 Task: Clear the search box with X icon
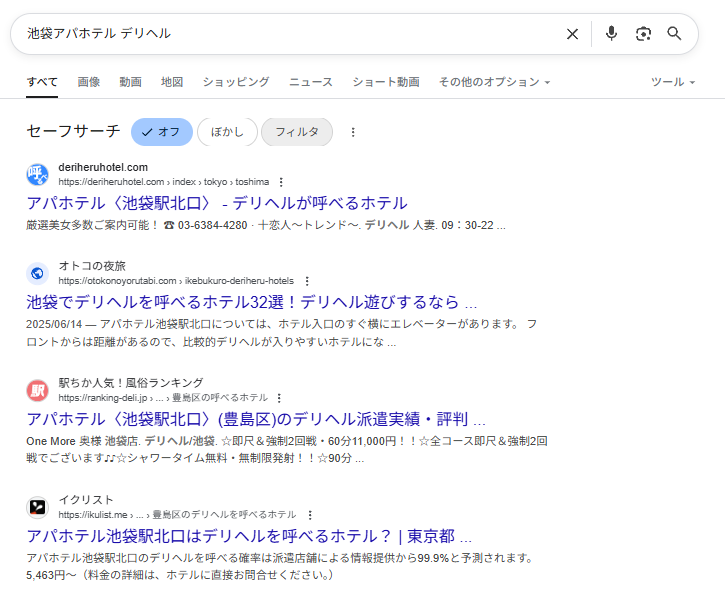click(x=572, y=34)
